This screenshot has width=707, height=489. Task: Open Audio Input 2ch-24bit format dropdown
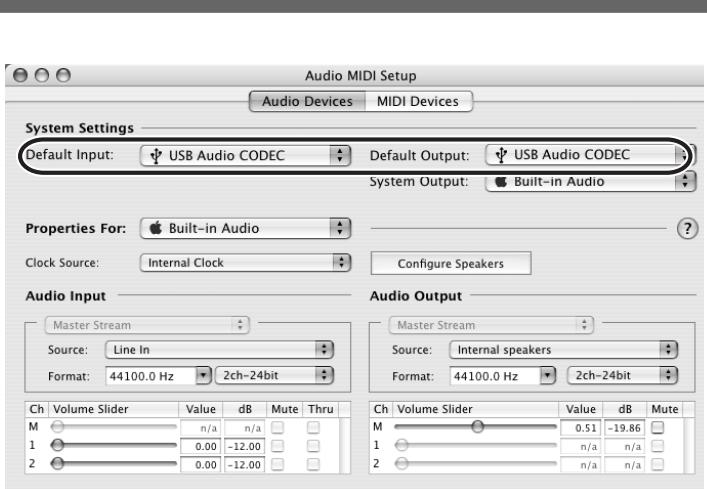[x=274, y=375]
